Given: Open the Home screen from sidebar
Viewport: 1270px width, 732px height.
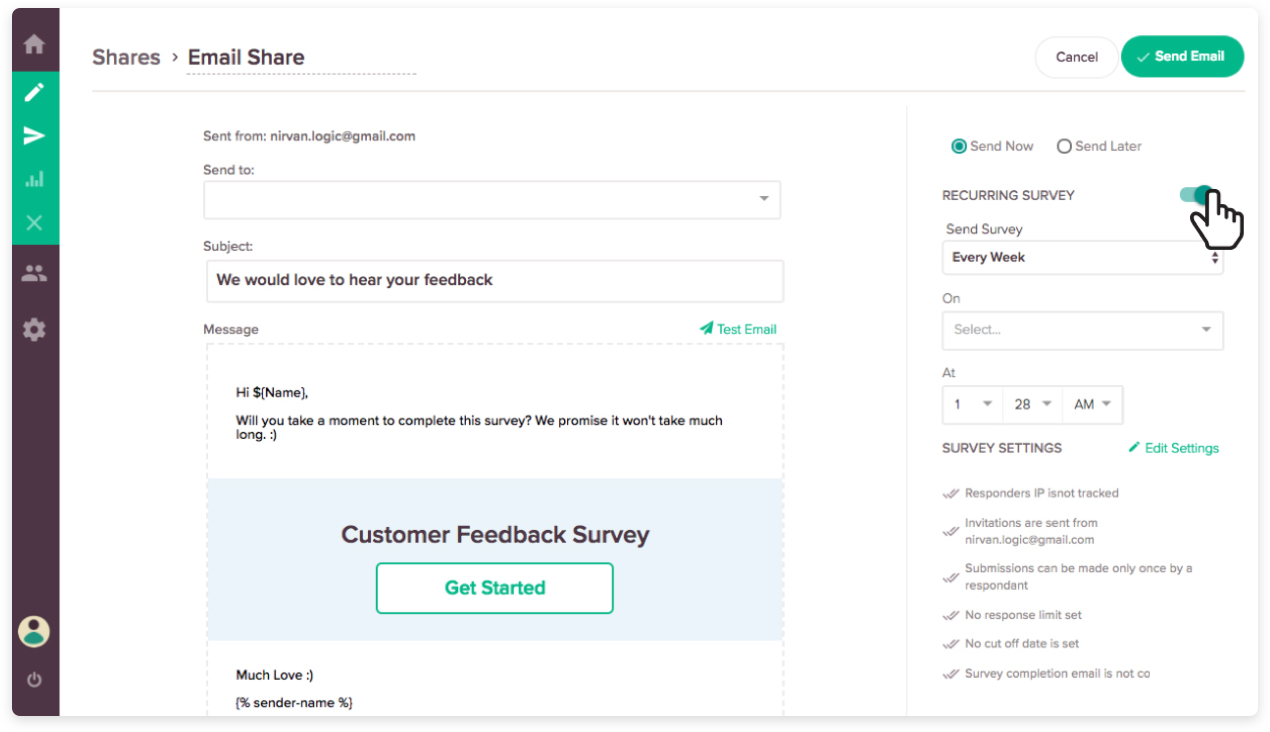Looking at the screenshot, I should click(x=34, y=44).
